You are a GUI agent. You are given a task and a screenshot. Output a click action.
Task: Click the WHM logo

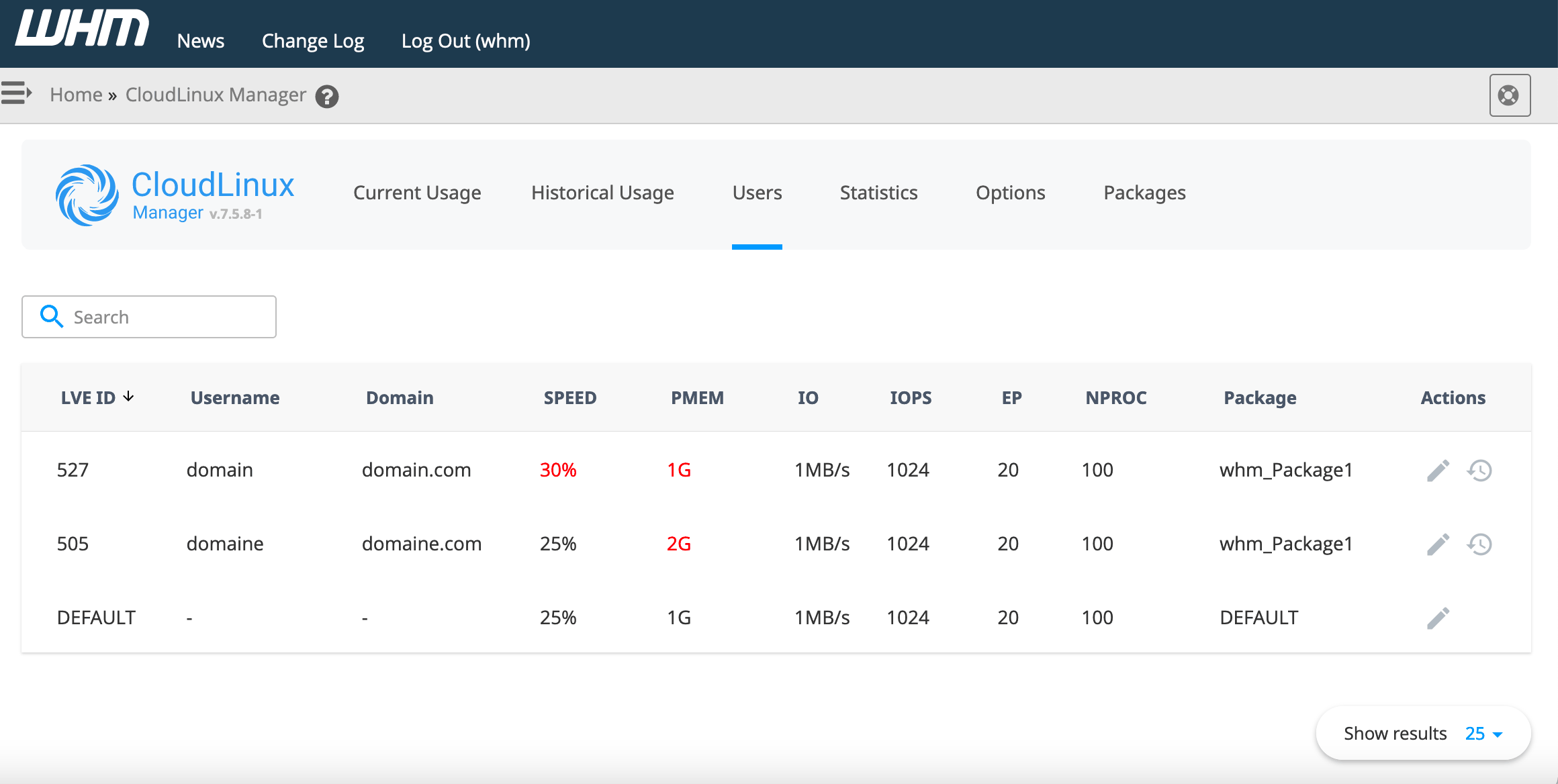click(x=82, y=30)
